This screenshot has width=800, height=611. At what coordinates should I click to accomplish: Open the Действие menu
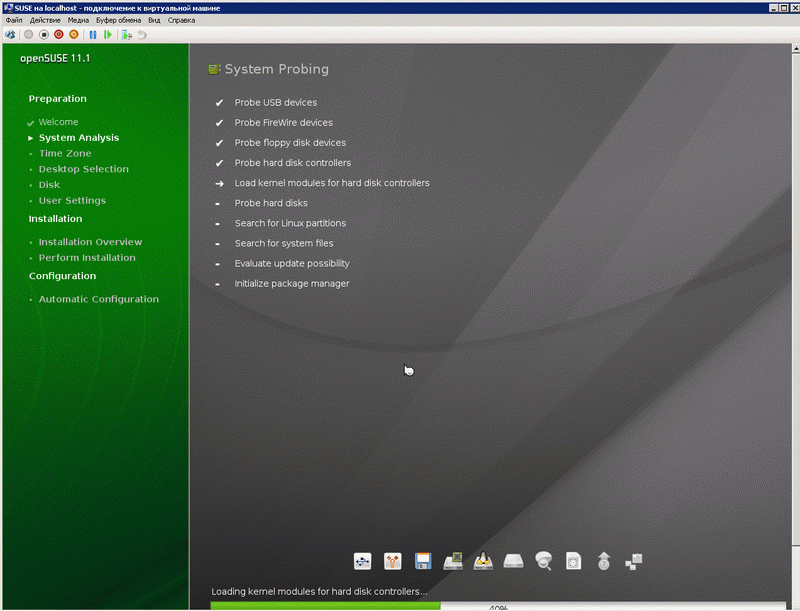[45, 20]
